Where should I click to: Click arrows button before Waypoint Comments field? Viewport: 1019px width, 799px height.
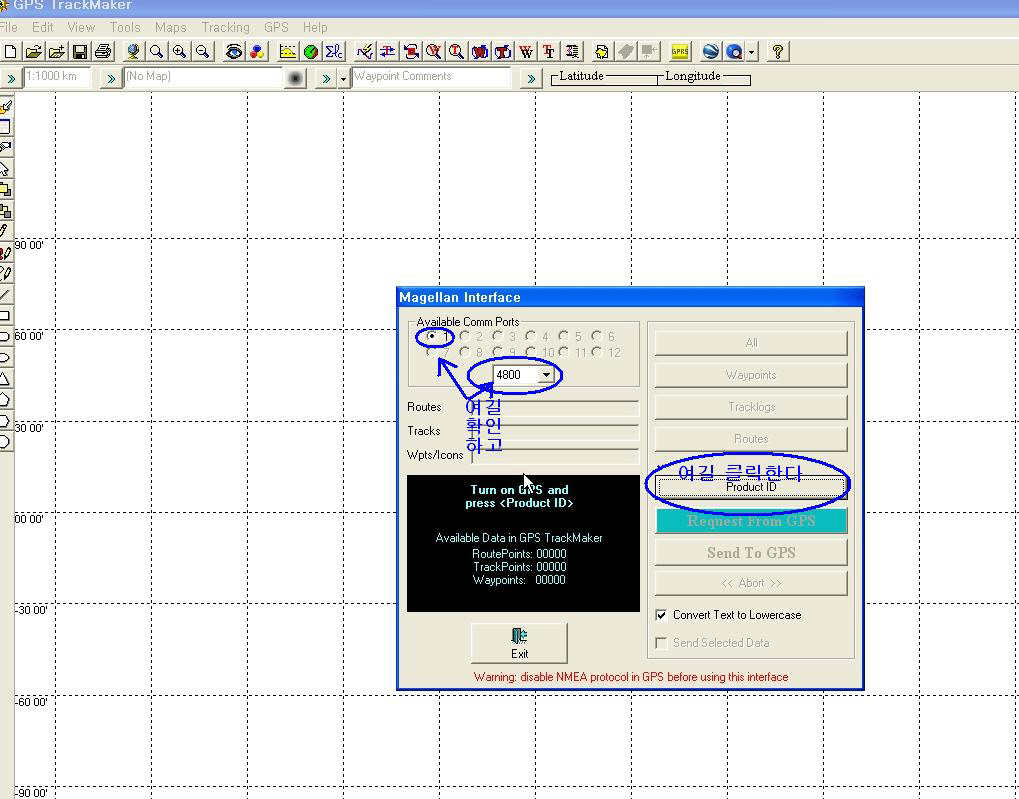coord(326,79)
